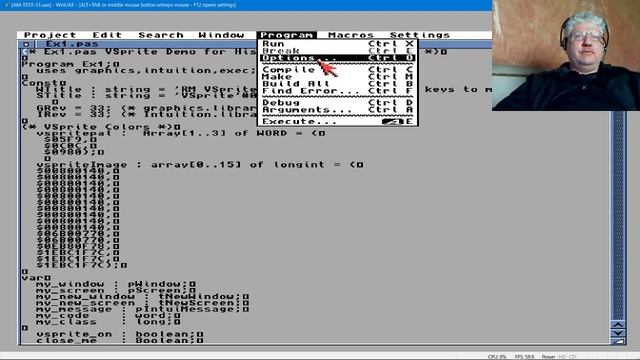Screen dimensions: 640x360
Task: Click the WinUAE window title bar
Action: tap(246, 5)
